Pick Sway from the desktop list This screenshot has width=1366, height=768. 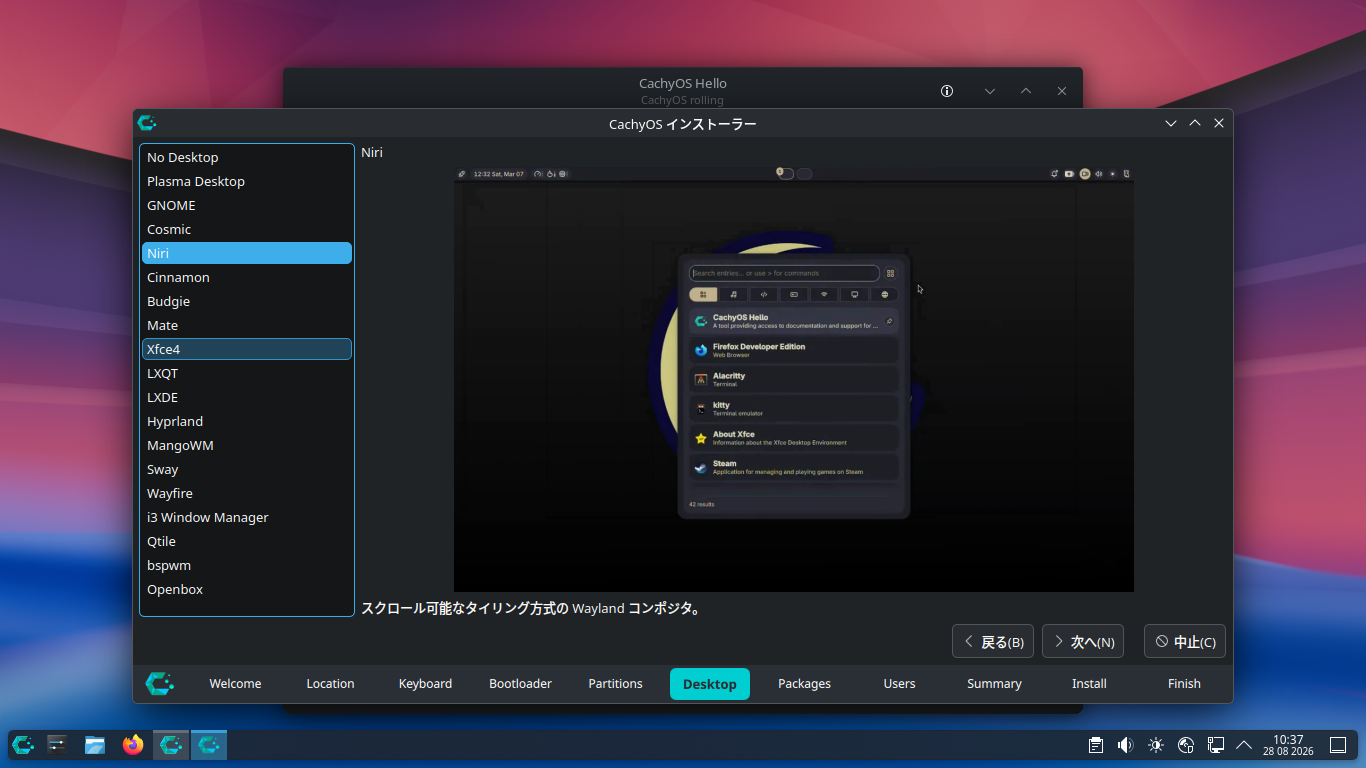pos(247,469)
